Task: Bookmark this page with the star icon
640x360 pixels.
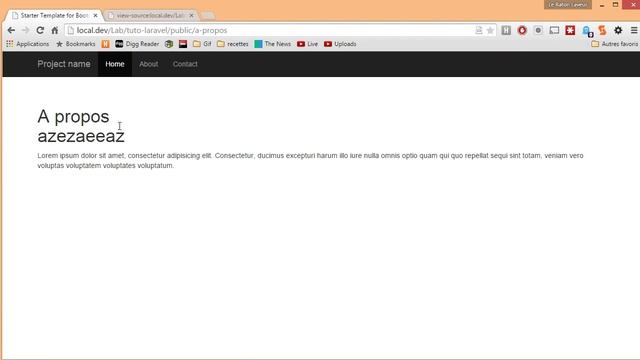Action: pos(490,30)
